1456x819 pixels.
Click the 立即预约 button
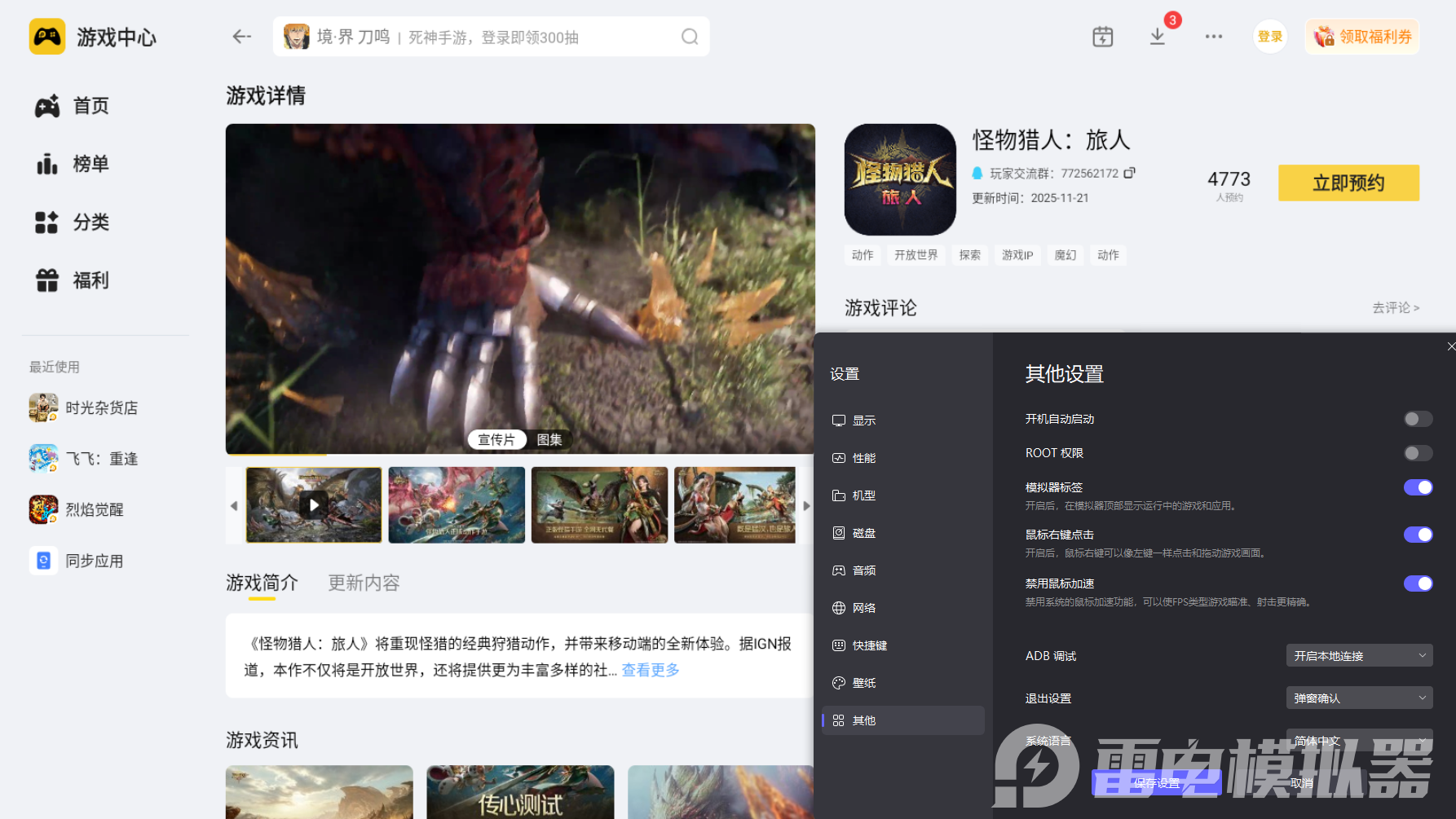pyautogui.click(x=1348, y=183)
